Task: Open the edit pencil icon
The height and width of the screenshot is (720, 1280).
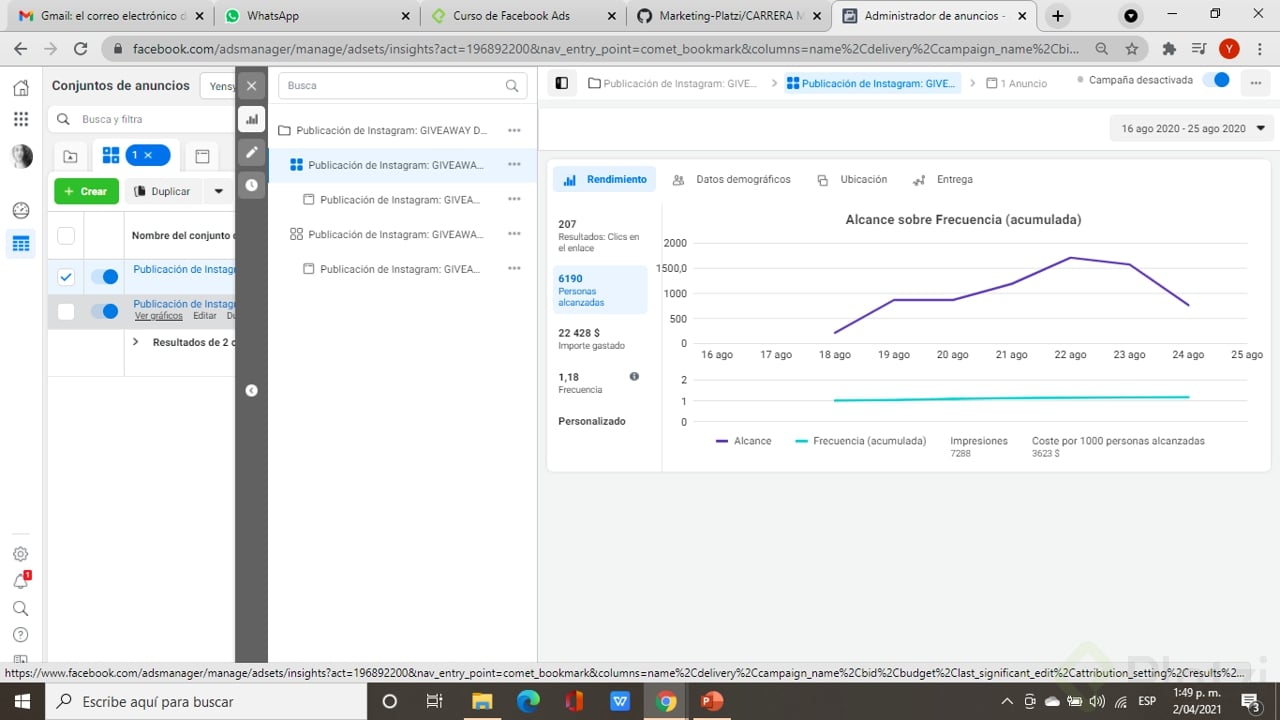Action: [251, 152]
